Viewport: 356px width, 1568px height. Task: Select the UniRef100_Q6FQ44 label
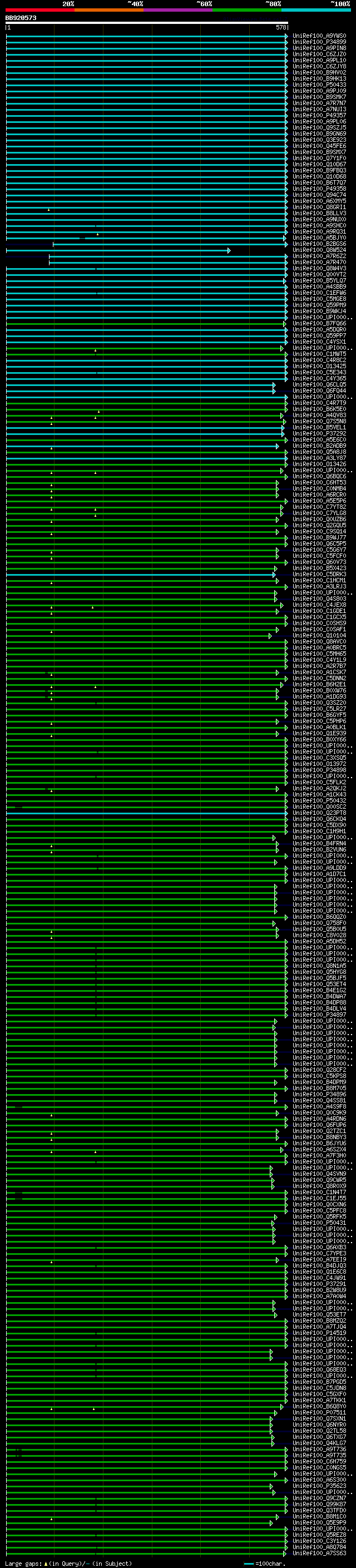click(319, 391)
